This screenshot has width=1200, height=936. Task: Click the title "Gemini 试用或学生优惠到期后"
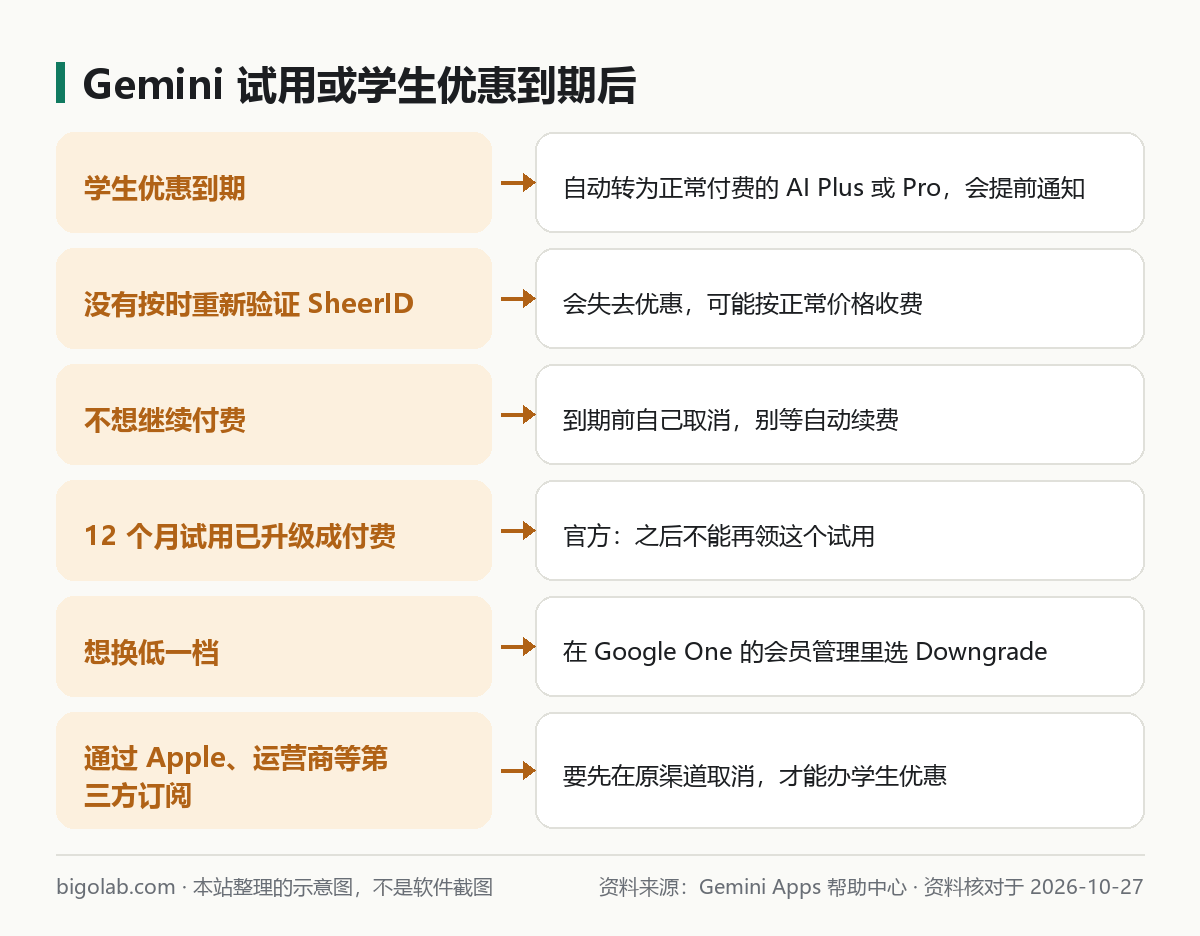coord(359,86)
